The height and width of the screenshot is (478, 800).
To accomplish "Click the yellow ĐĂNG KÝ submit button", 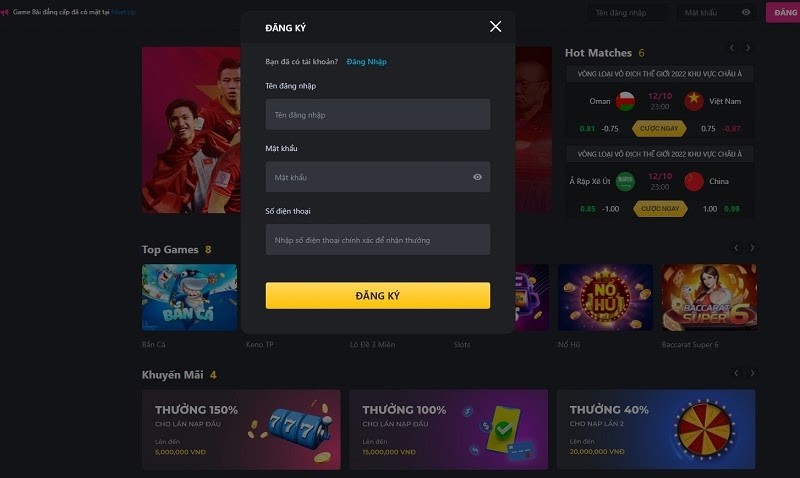I will tap(378, 295).
